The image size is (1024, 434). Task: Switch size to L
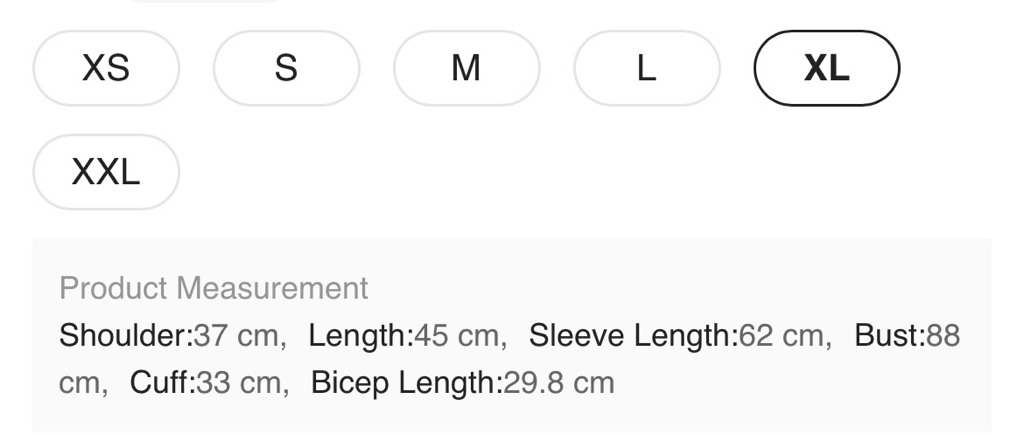(646, 68)
